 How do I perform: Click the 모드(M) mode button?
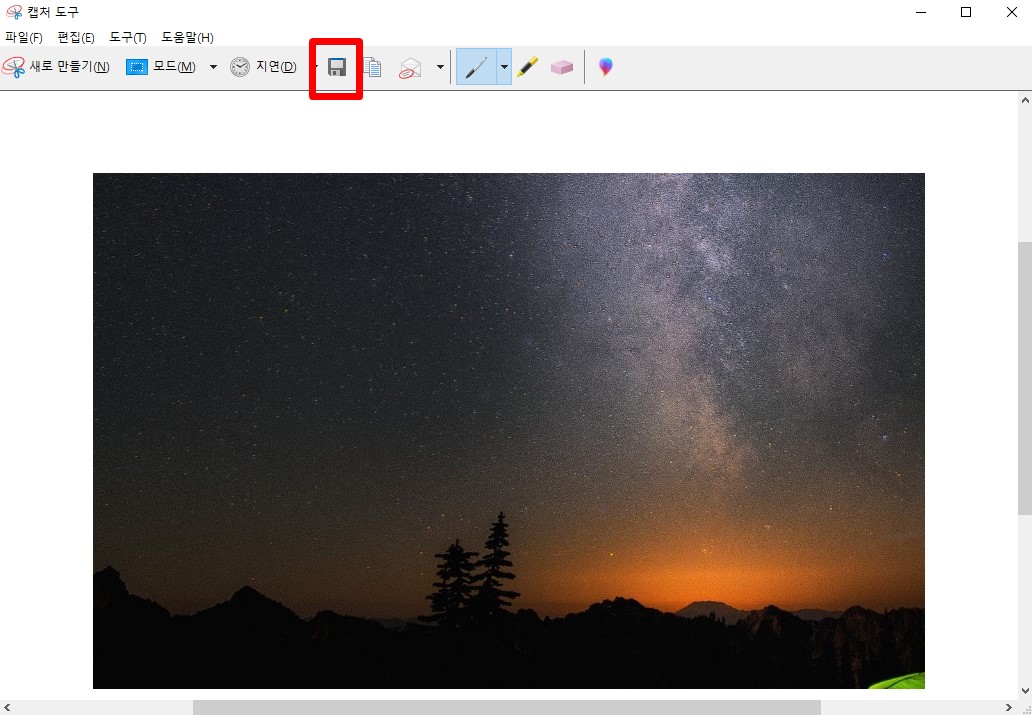point(161,66)
